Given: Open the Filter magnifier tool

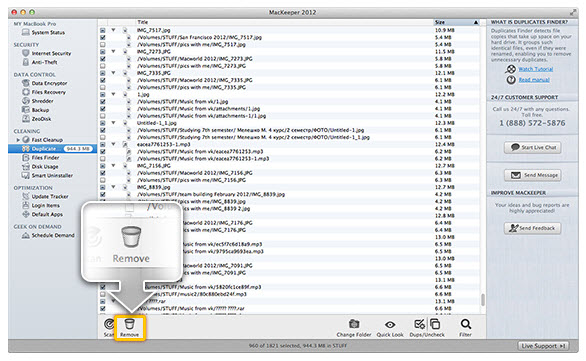Looking at the screenshot, I should [465, 324].
